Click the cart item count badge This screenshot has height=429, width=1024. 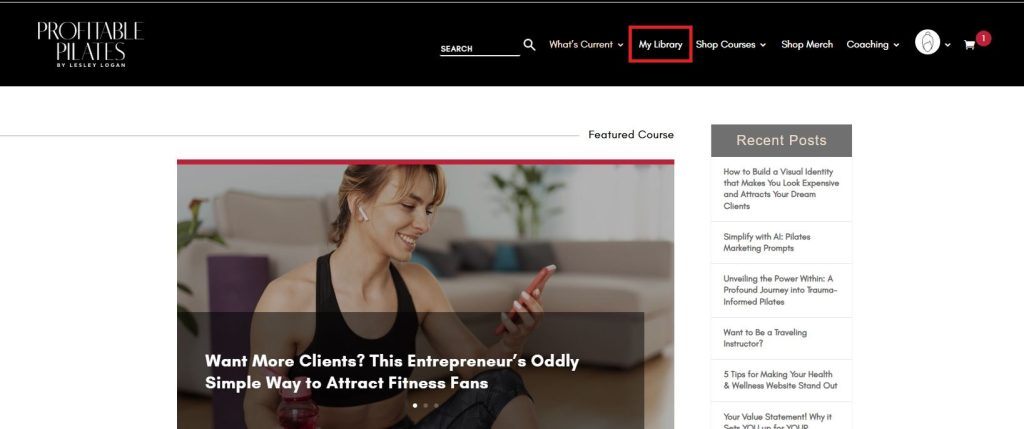[x=984, y=39]
